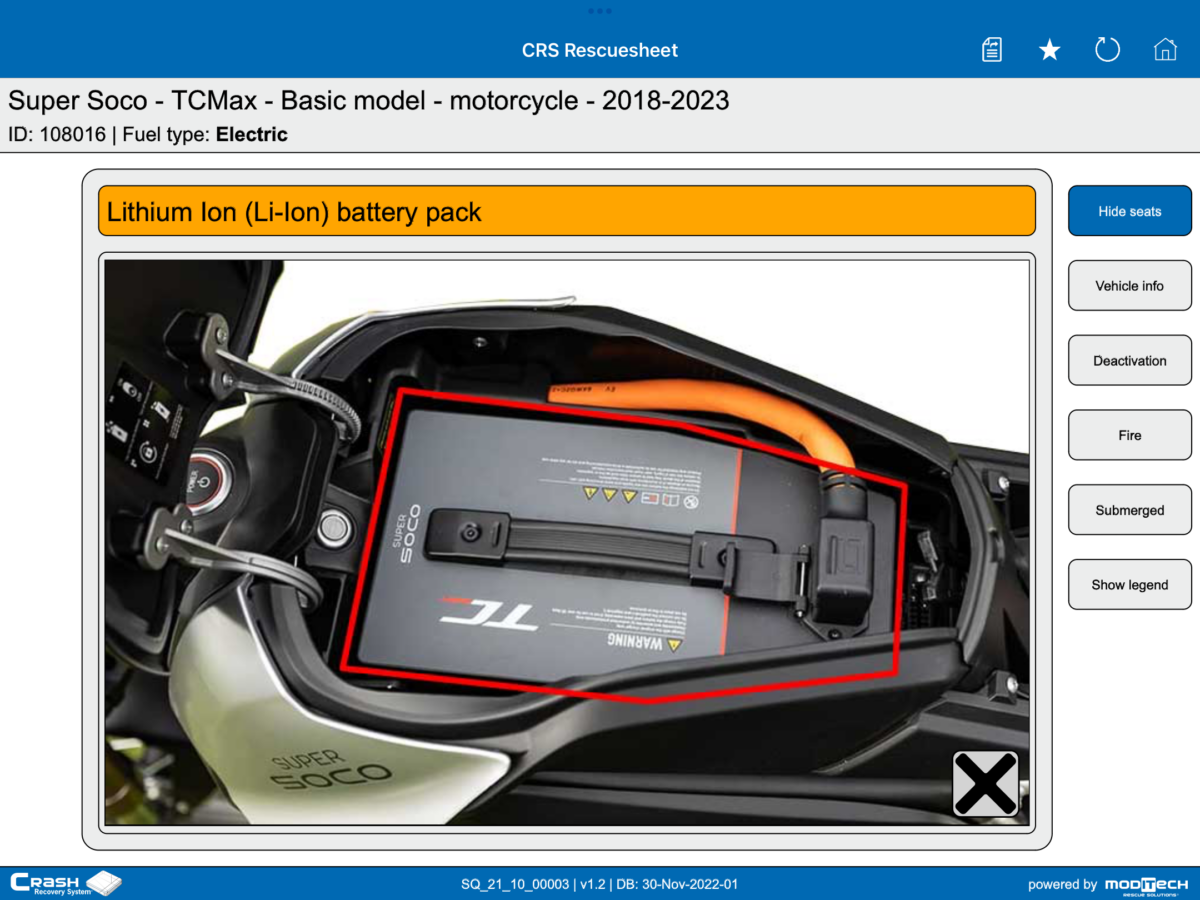Open Submerged vehicle procedures
Image resolution: width=1200 pixels, height=900 pixels.
point(1129,509)
